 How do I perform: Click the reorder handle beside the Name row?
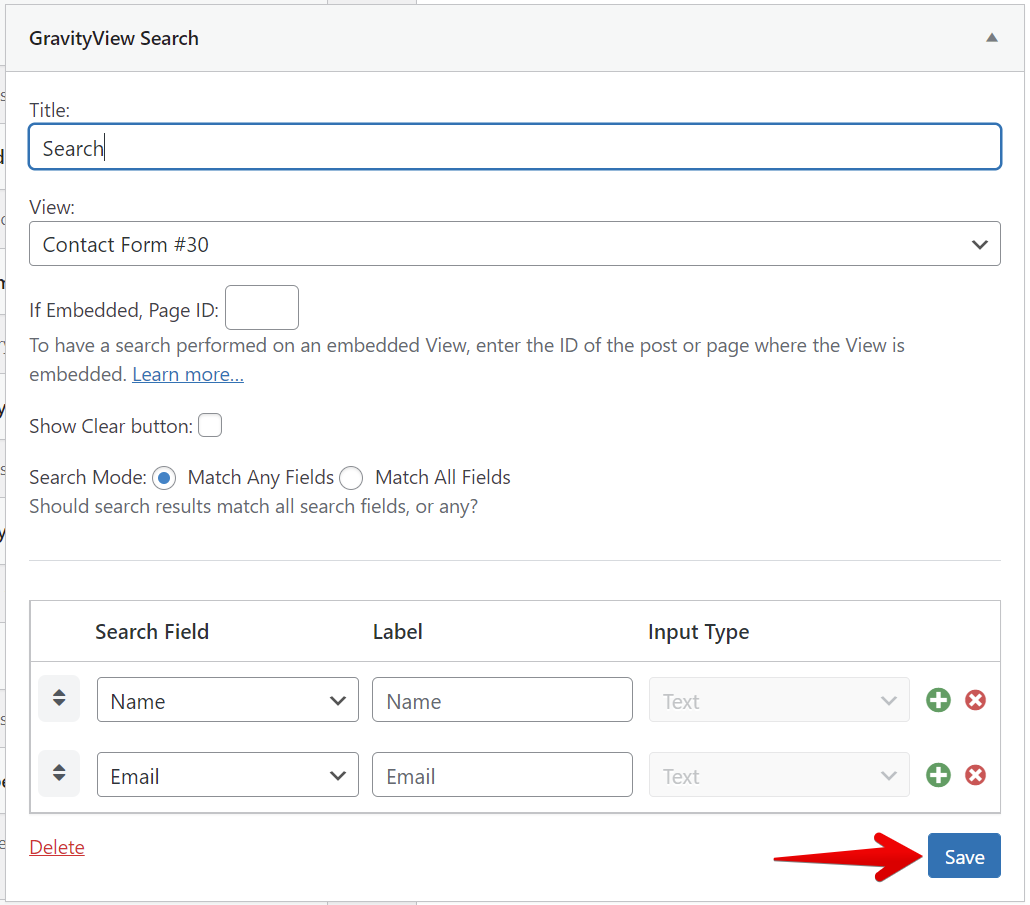(58, 699)
